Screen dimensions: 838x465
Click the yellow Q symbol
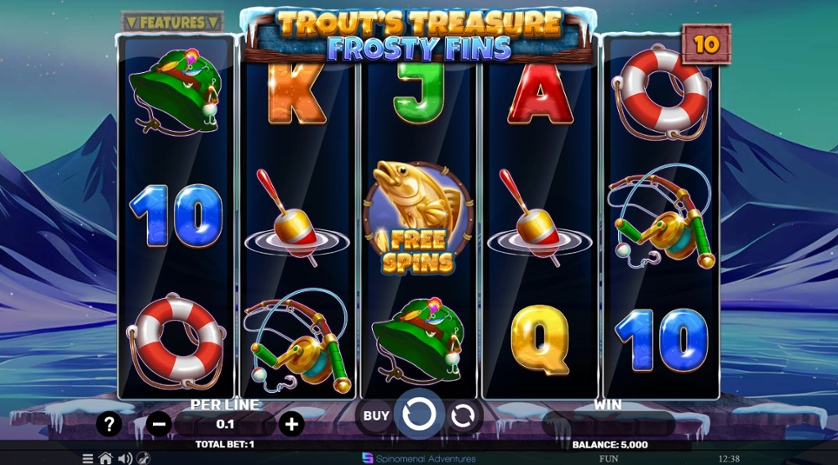click(540, 340)
